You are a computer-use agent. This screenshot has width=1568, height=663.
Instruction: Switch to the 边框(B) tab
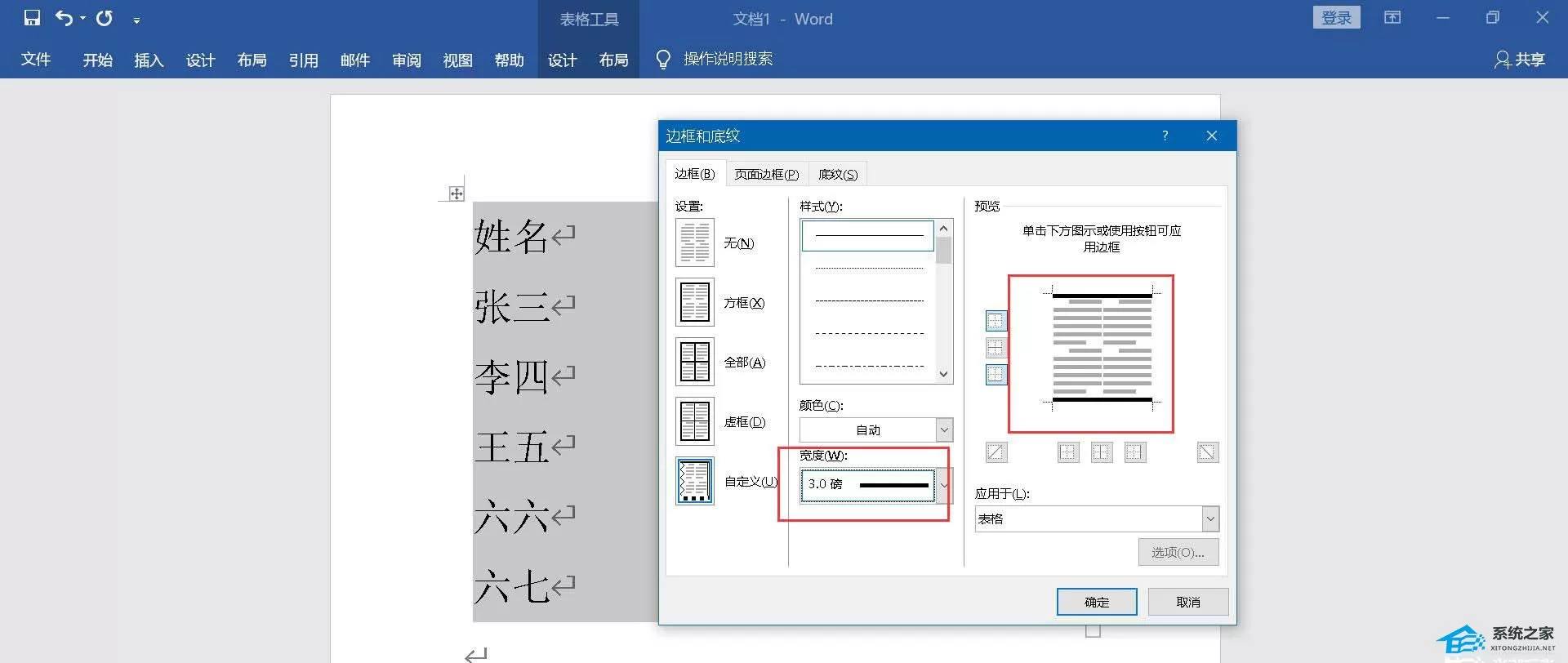coord(695,174)
